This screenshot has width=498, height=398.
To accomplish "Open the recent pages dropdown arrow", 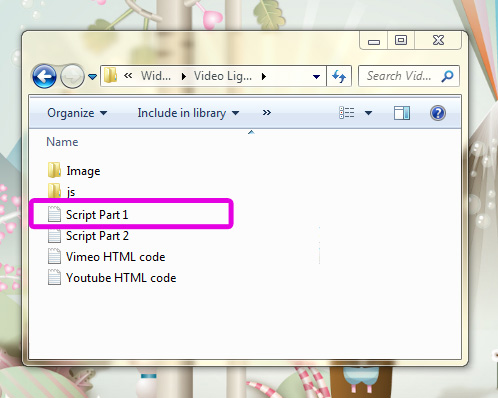I will [x=92, y=77].
